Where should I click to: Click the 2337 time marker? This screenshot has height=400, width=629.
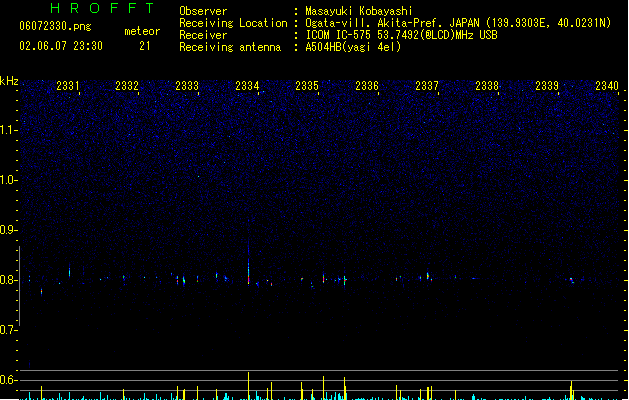pos(427,86)
